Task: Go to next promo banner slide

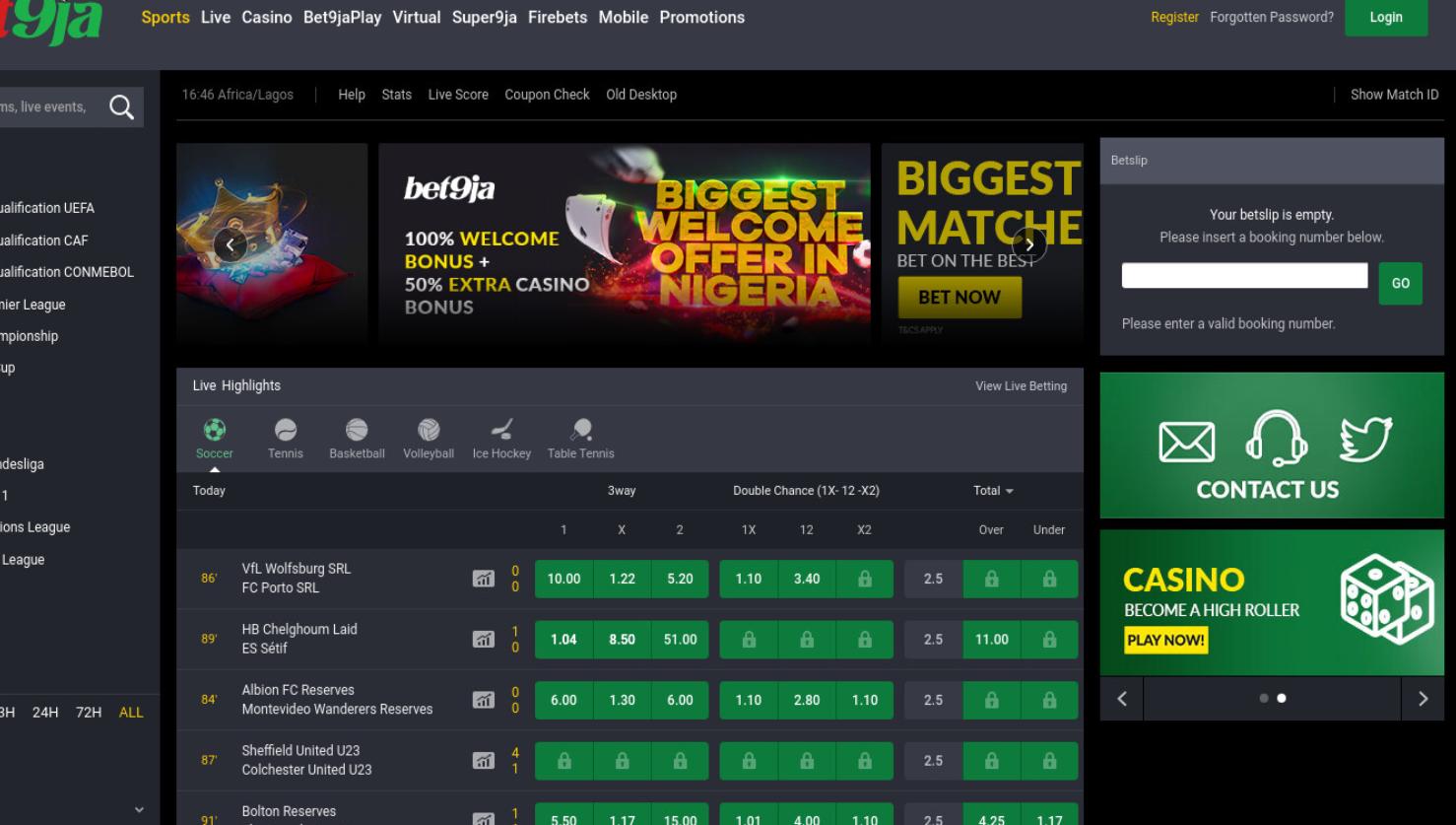Action: pyautogui.click(x=1029, y=244)
